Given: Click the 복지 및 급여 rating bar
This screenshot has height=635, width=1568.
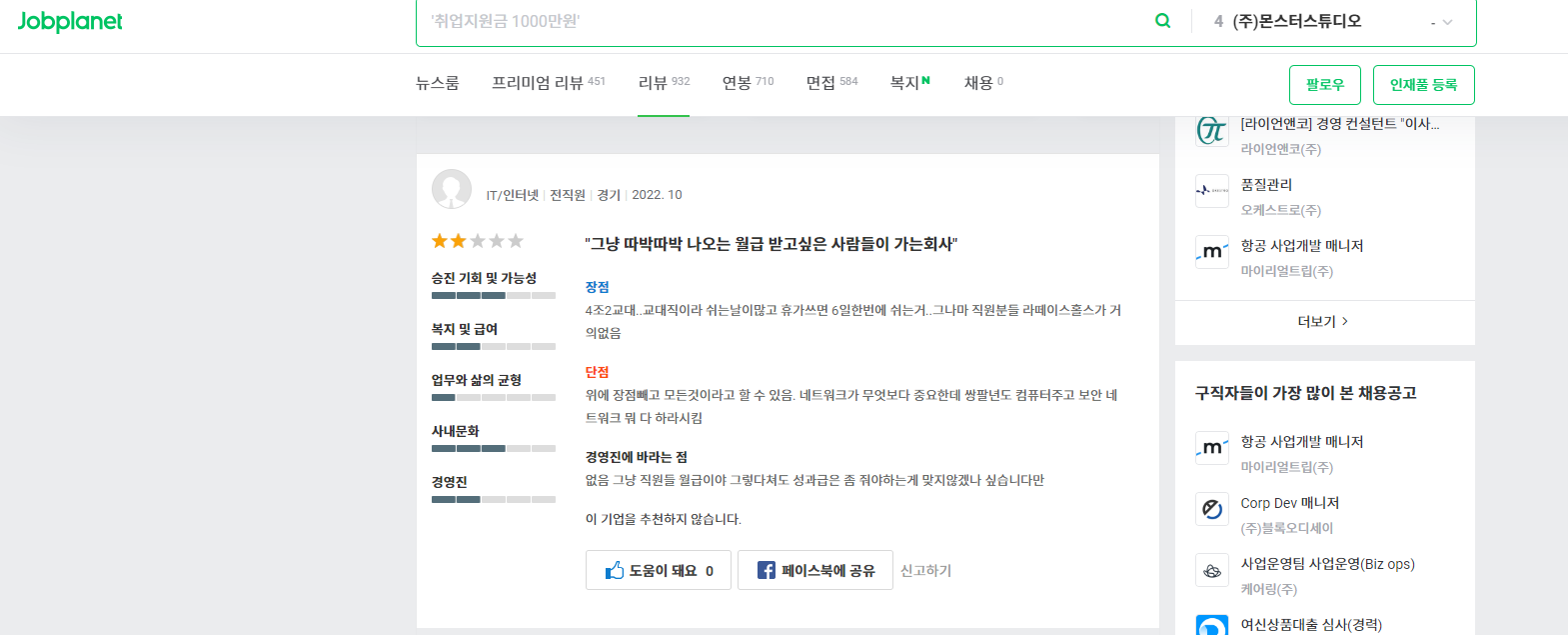Looking at the screenshot, I should coord(494,347).
